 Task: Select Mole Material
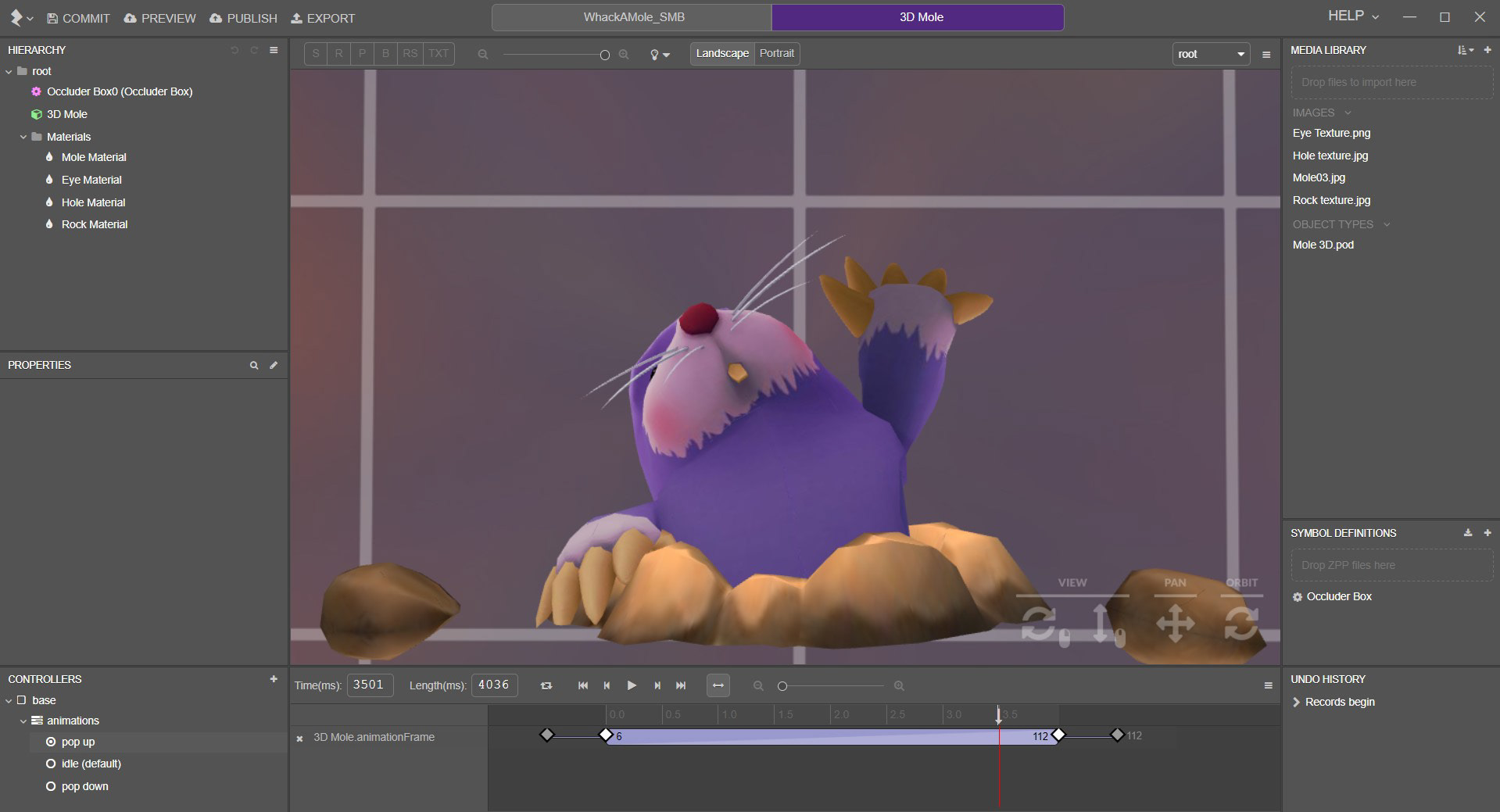[94, 157]
